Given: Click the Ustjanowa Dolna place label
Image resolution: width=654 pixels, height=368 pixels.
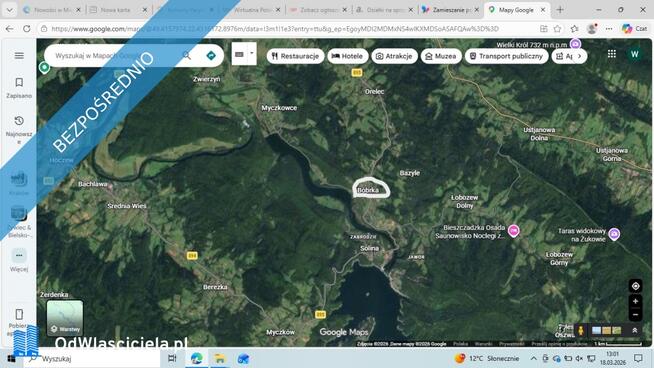Looking at the screenshot, I should click(x=539, y=134).
